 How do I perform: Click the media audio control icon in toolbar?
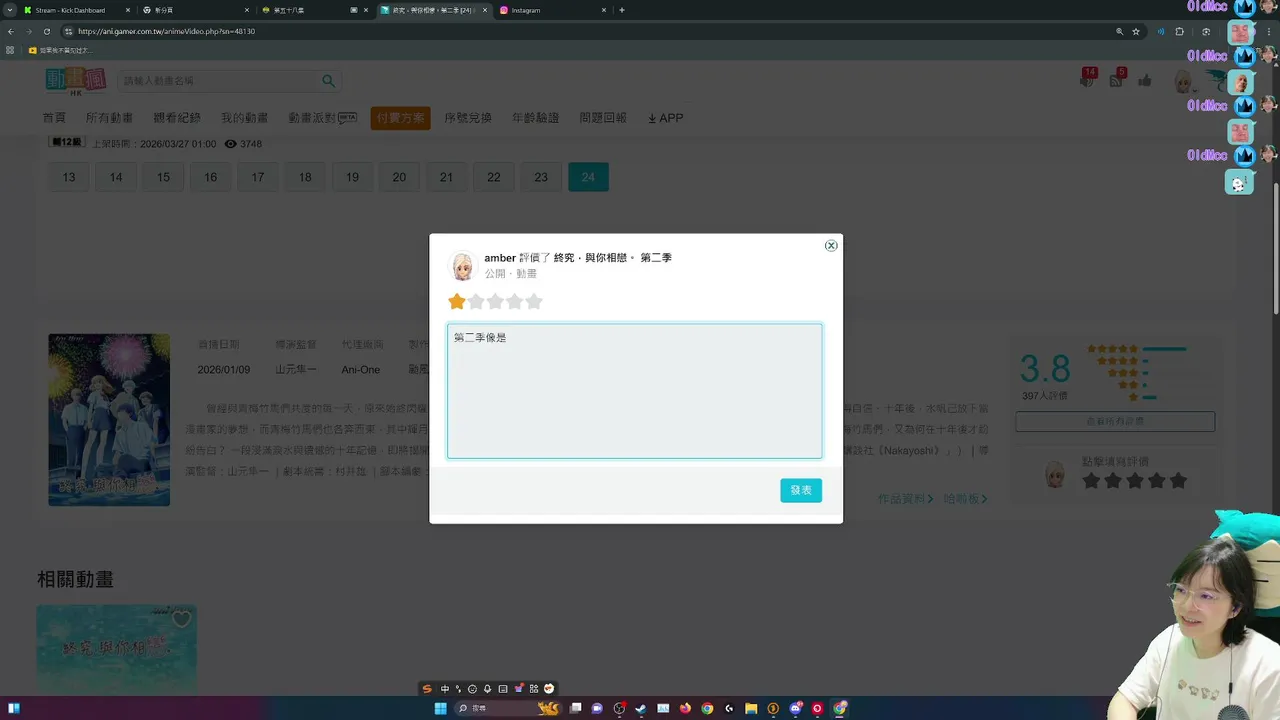(x=1160, y=31)
